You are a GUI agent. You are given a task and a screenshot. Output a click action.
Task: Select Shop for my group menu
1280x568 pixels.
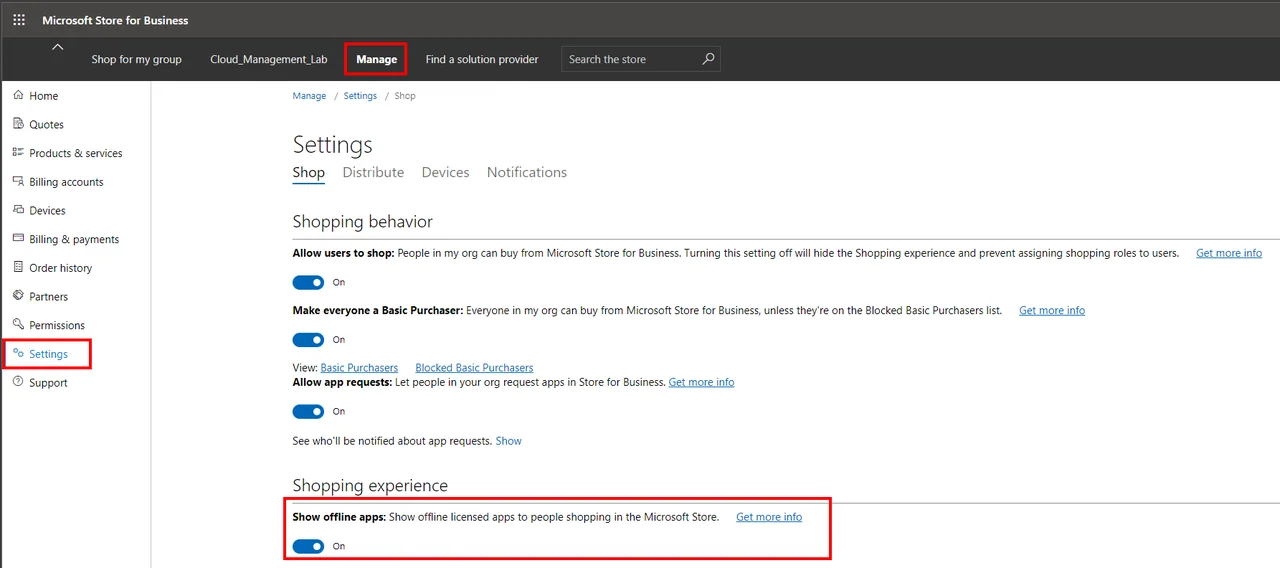(x=137, y=59)
